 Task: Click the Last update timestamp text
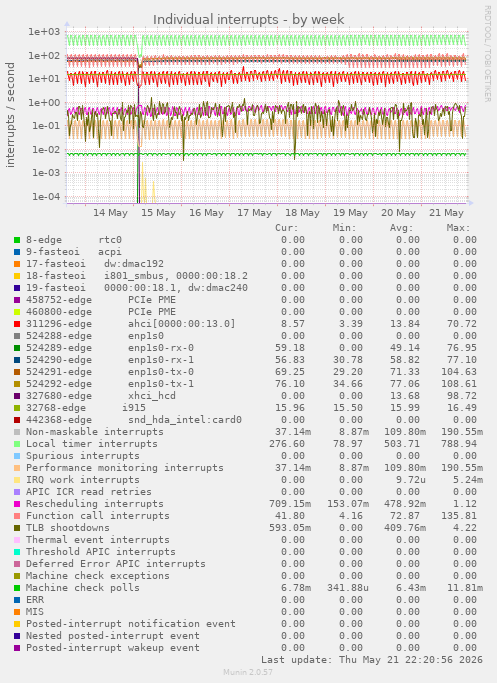pos(372,660)
